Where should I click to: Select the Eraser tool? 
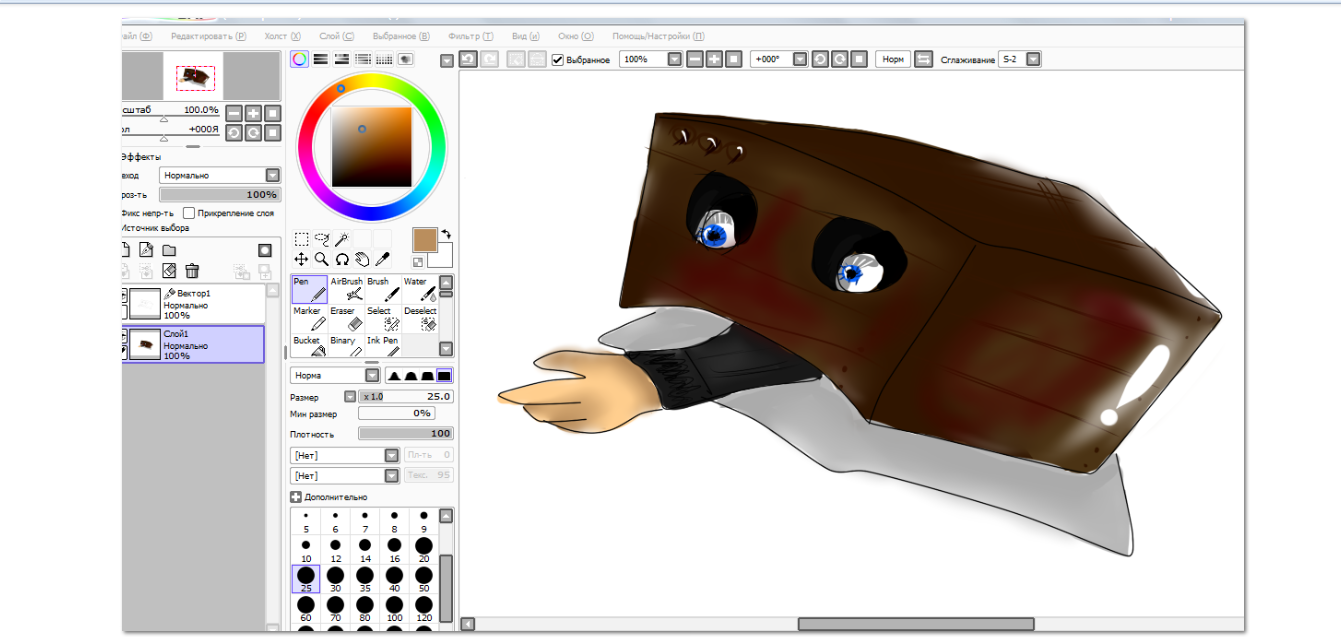coord(346,318)
